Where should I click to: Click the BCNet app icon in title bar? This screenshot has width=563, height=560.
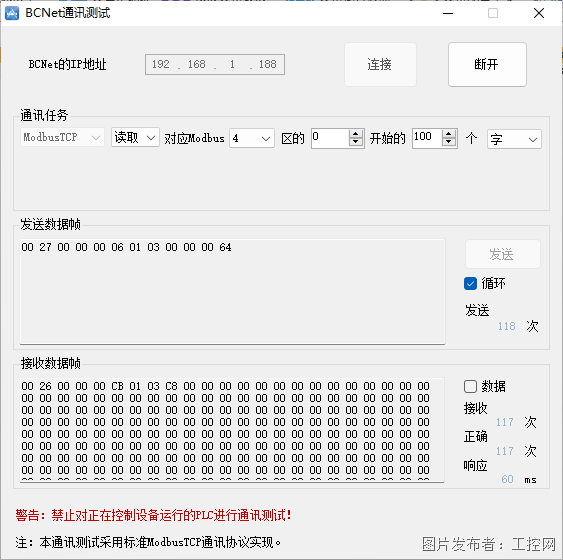pyautogui.click(x=12, y=13)
